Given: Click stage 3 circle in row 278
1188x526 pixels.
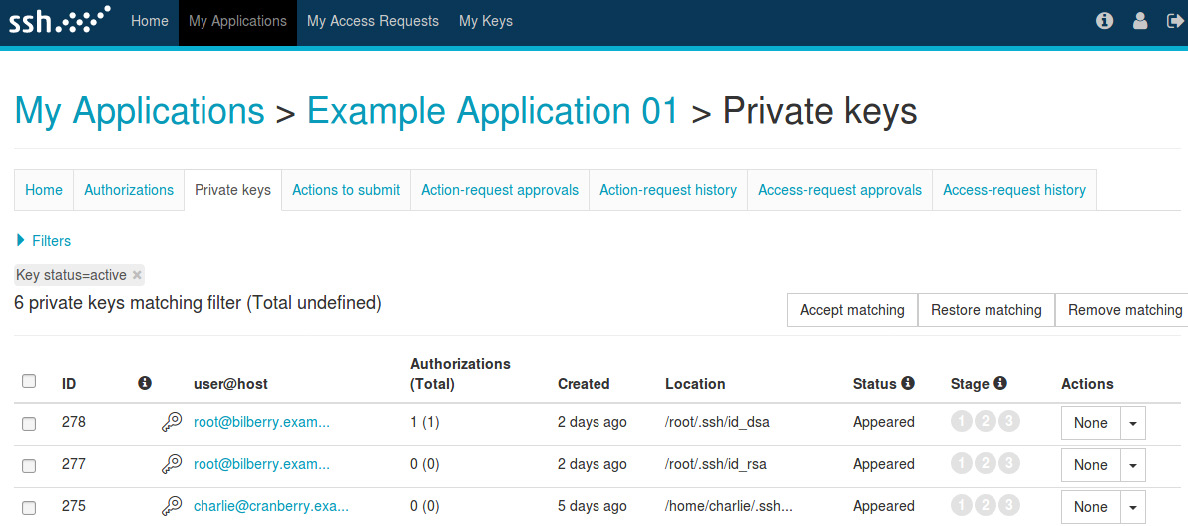Looking at the screenshot, I should coord(1008,421).
